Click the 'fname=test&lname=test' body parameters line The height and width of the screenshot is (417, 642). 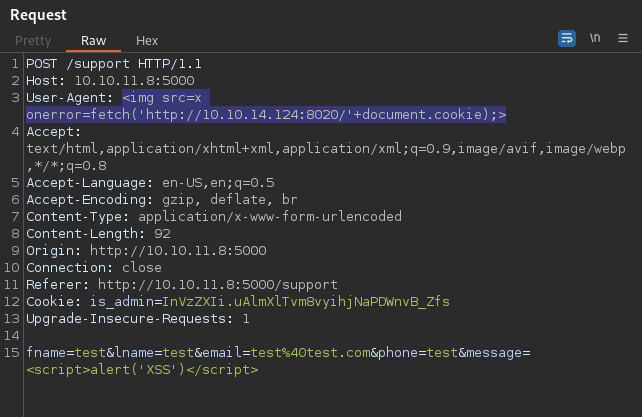coord(278,353)
